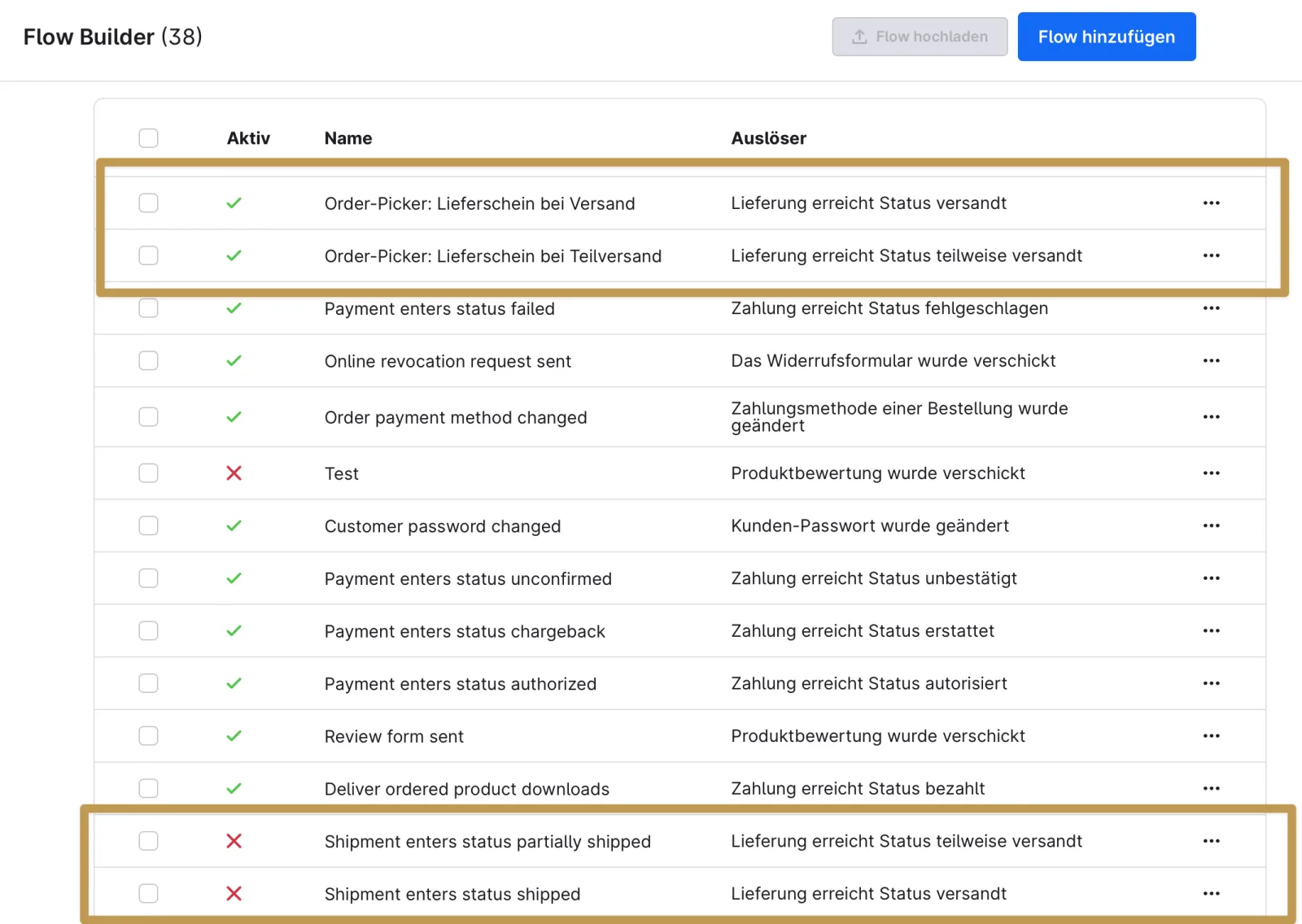Open options for Order payment method changed
1302x924 pixels.
1211,416
